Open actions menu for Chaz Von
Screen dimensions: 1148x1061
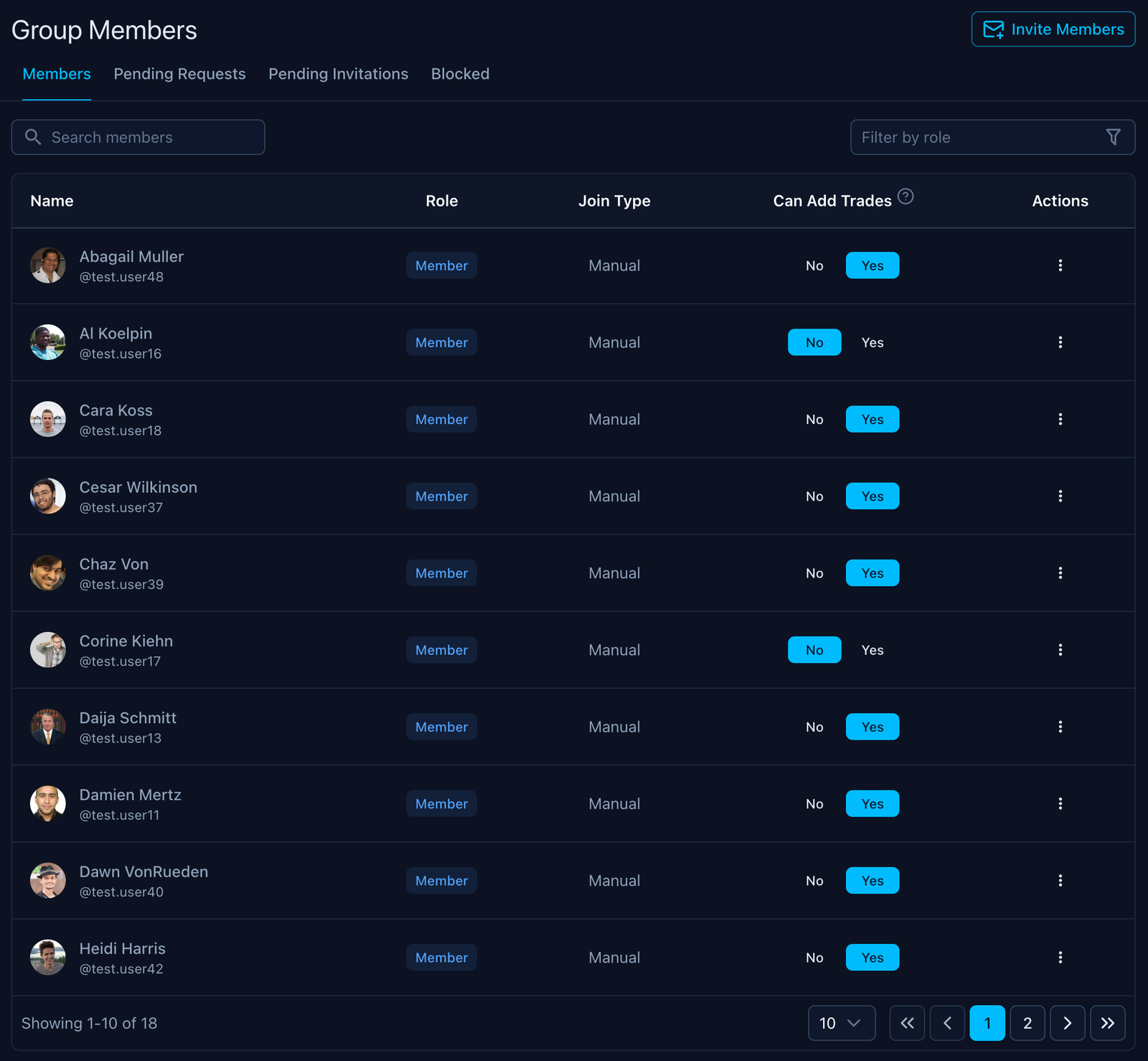tap(1060, 573)
